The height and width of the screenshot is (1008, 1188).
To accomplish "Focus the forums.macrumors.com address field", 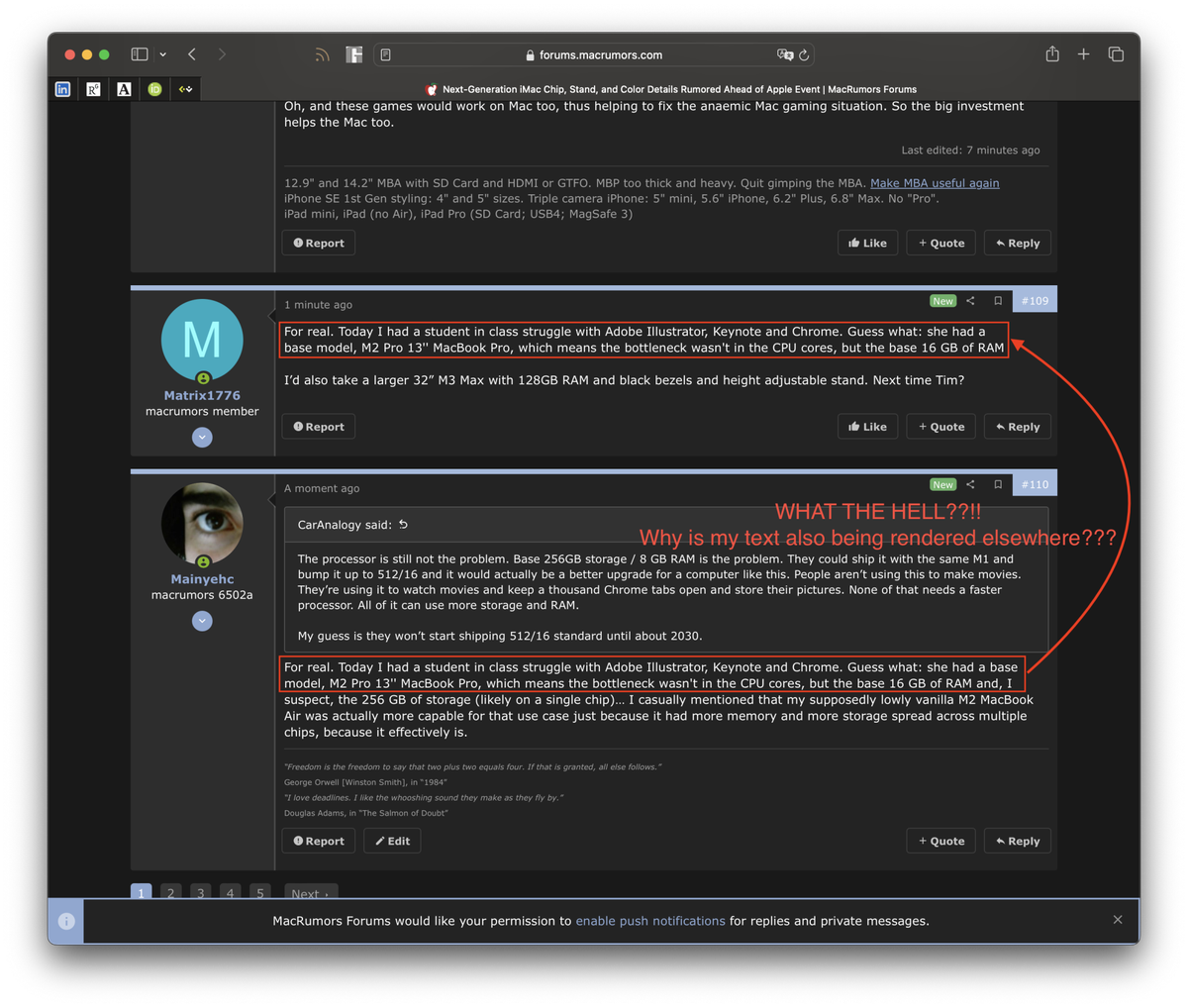I will pyautogui.click(x=596, y=55).
